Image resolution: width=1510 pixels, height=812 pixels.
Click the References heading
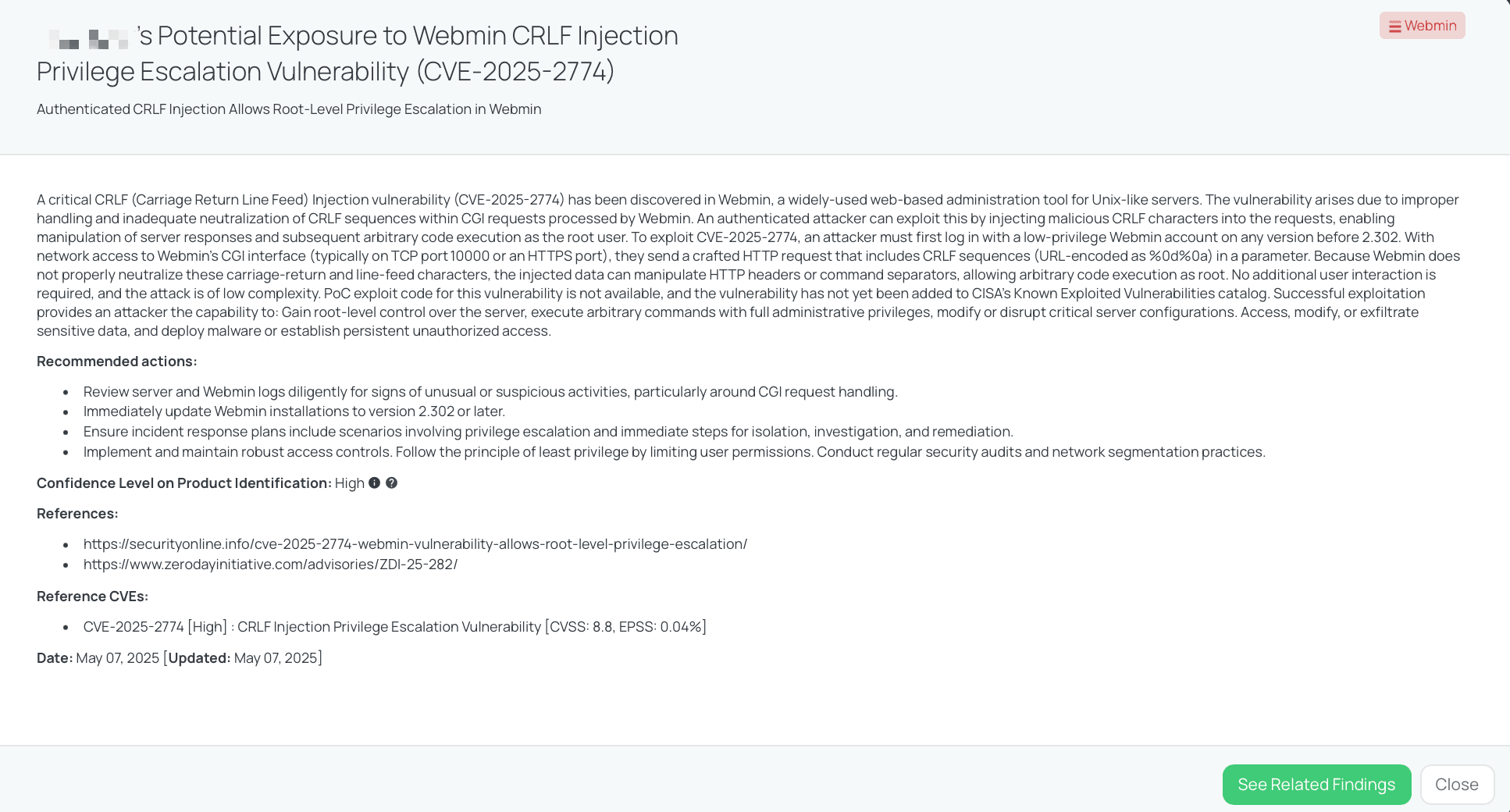point(77,514)
